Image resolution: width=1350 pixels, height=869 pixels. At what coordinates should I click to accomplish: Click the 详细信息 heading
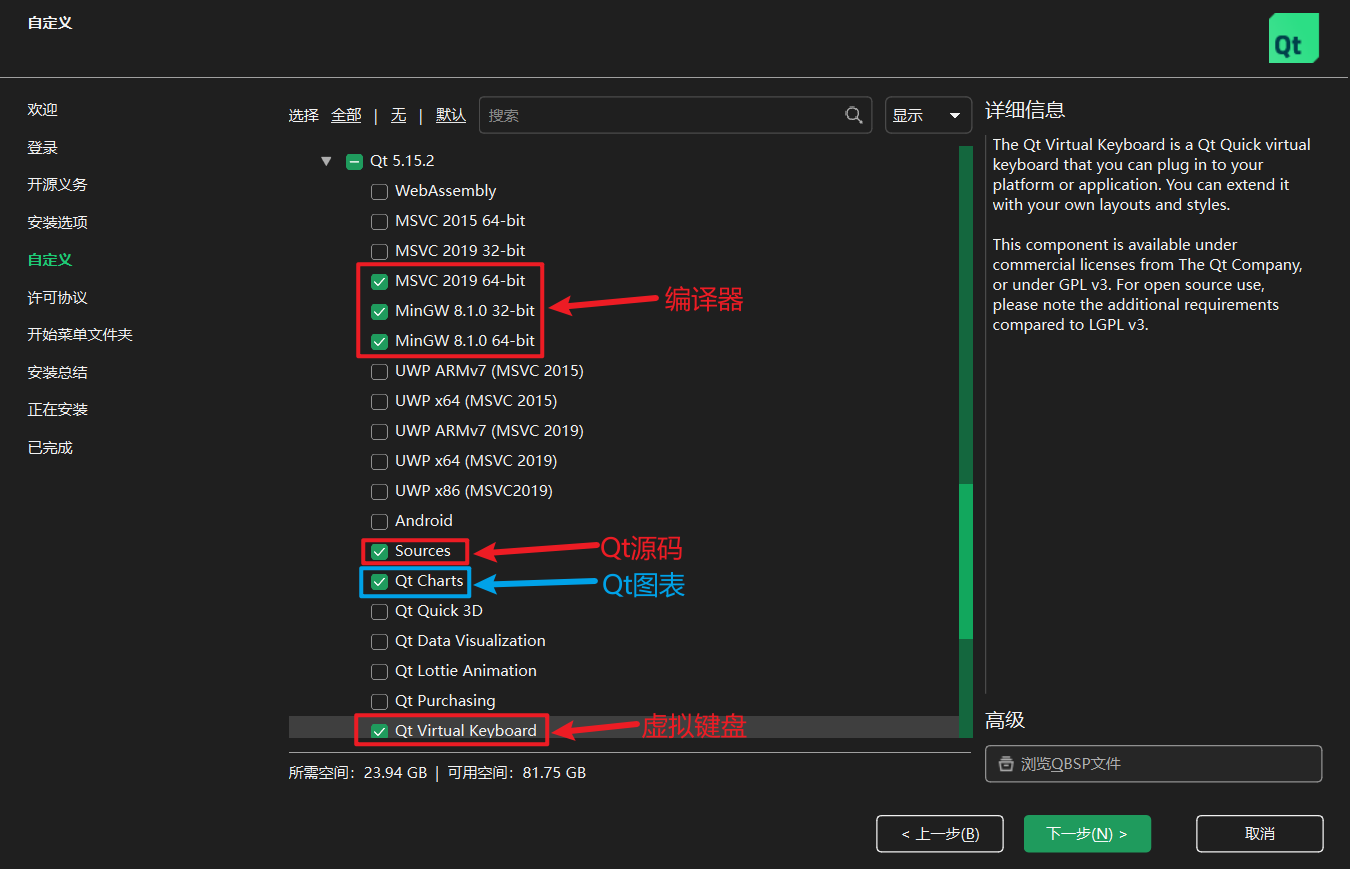pos(1025,110)
